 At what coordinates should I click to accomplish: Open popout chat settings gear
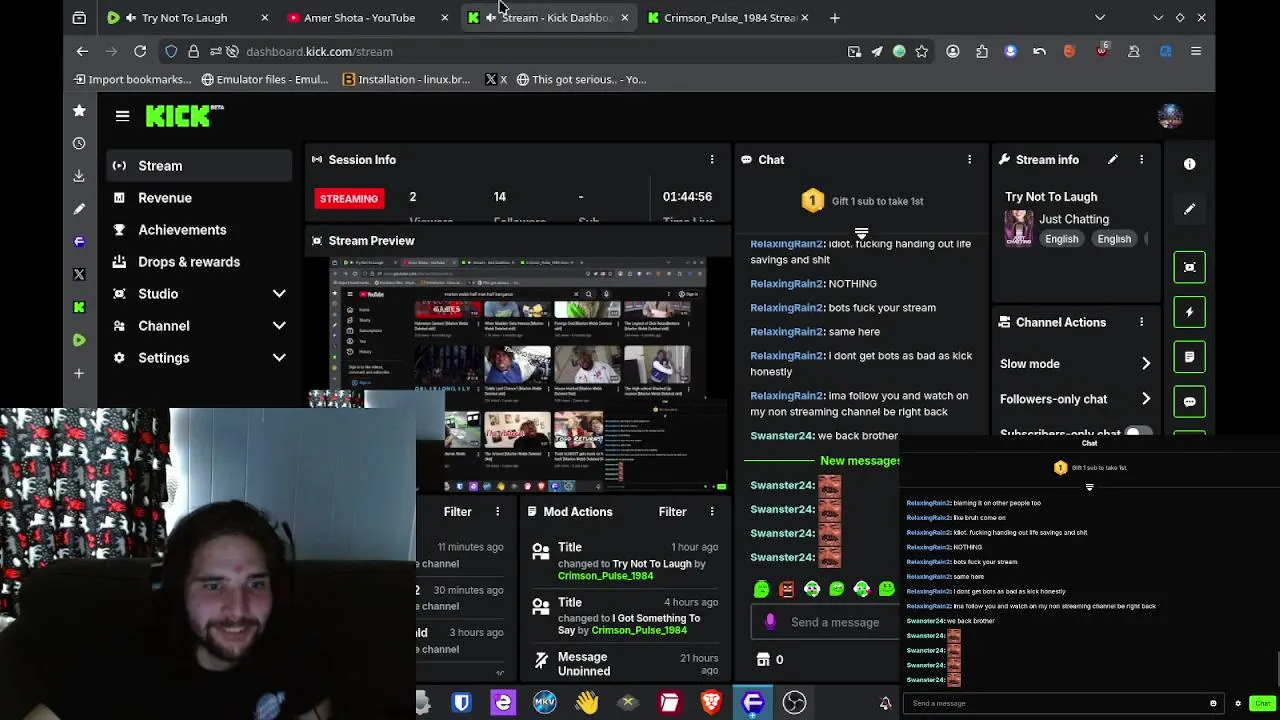[x=1238, y=703]
